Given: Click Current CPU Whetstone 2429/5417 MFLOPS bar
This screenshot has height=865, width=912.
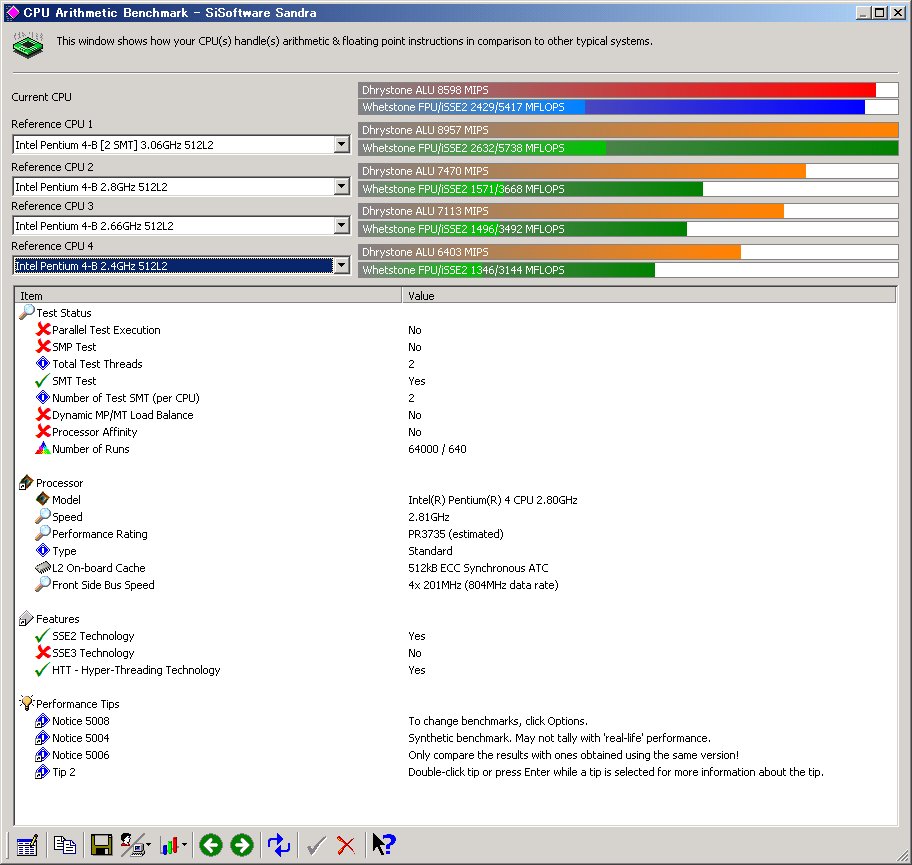Looking at the screenshot, I should 628,106.
